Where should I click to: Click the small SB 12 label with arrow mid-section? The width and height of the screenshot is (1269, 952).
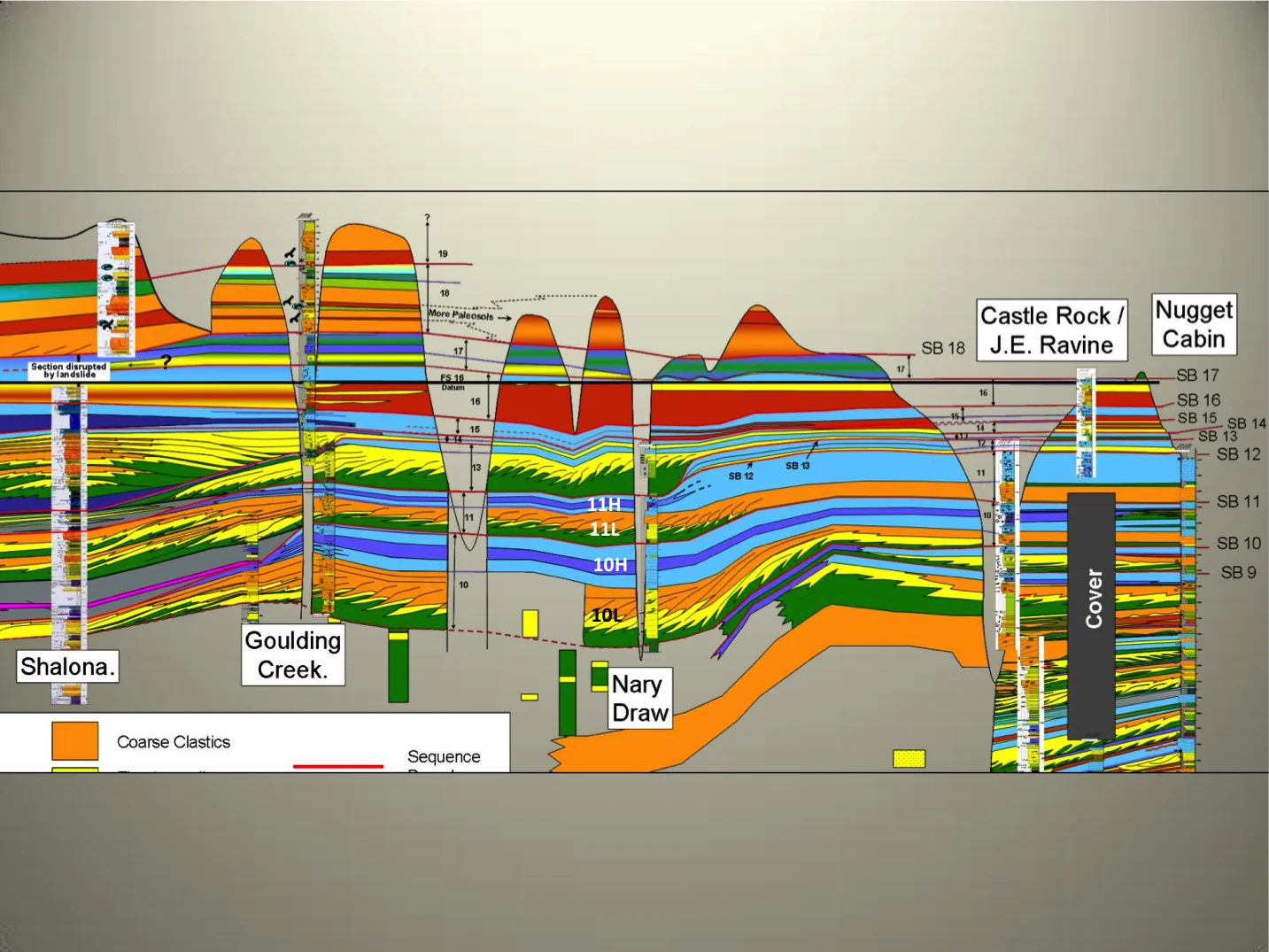click(741, 476)
